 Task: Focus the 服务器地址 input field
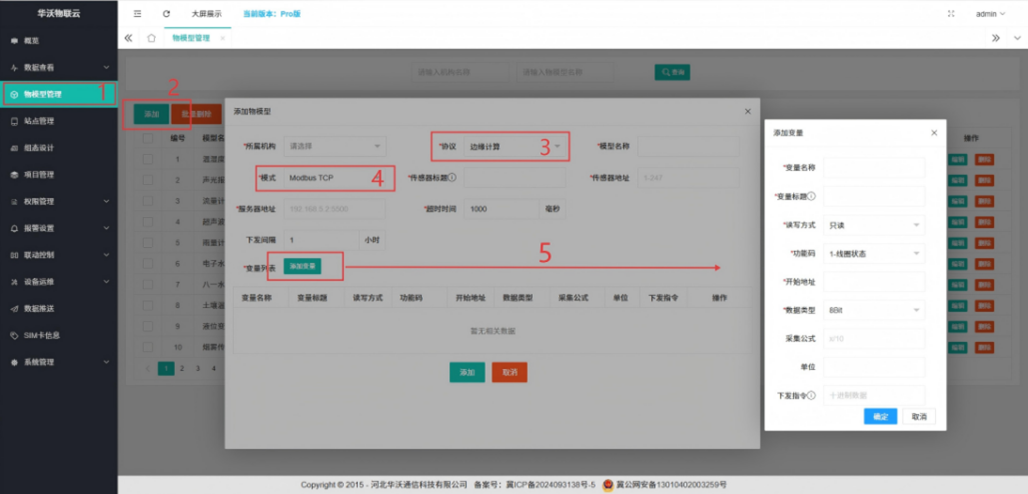[335, 209]
